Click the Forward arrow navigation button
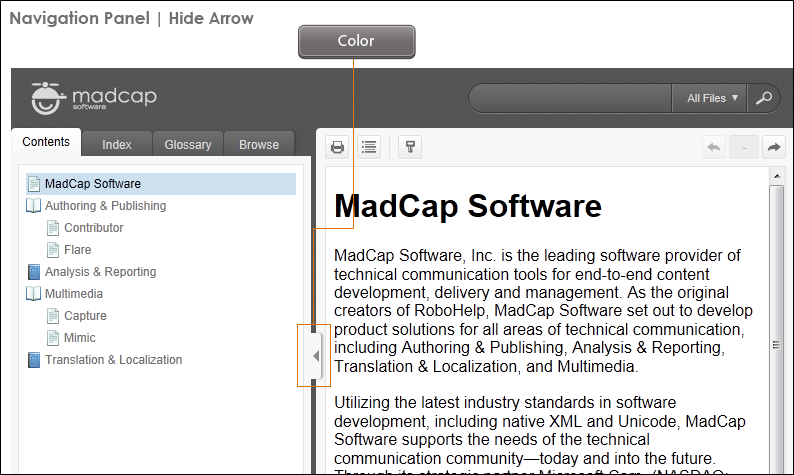 point(774,147)
